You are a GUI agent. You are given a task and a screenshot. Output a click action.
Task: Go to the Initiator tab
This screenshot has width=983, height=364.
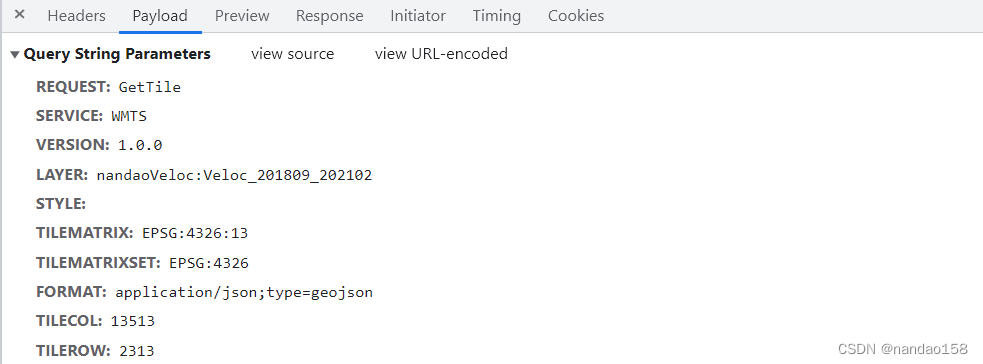click(x=418, y=16)
